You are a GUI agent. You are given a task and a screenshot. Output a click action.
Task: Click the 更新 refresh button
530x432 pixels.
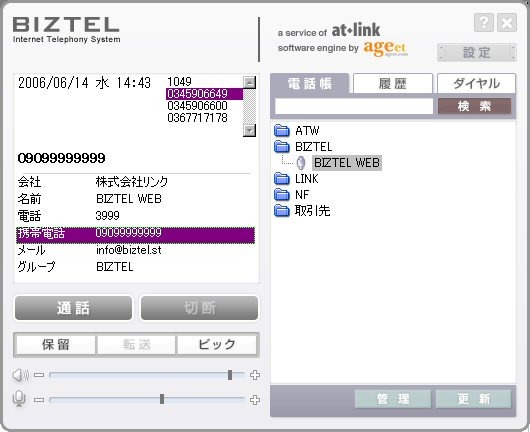474,399
